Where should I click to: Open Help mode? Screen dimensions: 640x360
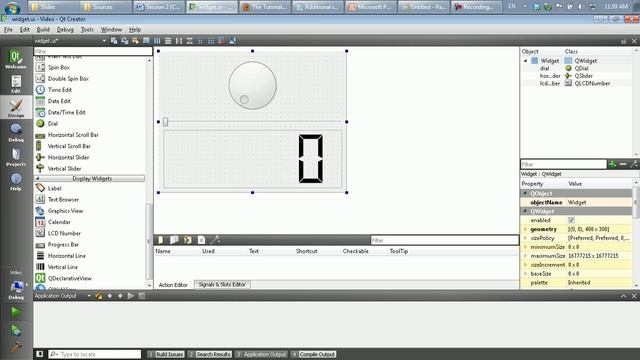[x=16, y=182]
